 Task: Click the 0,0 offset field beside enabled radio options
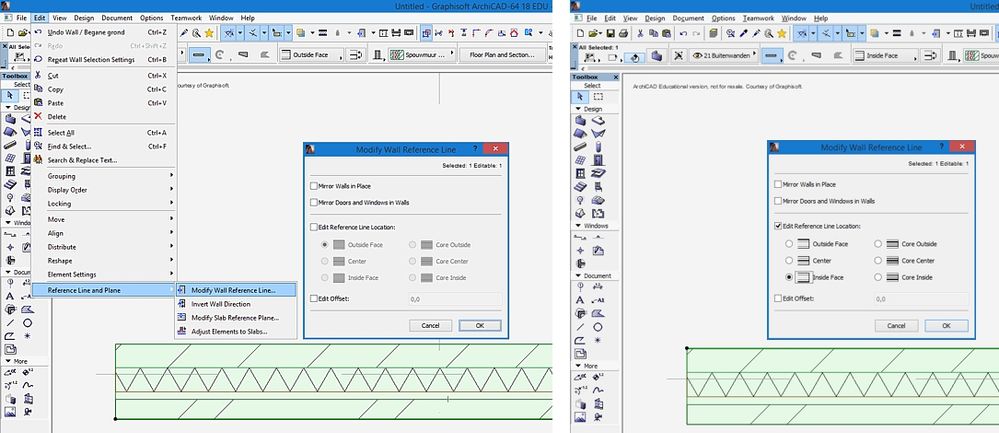[x=921, y=298]
